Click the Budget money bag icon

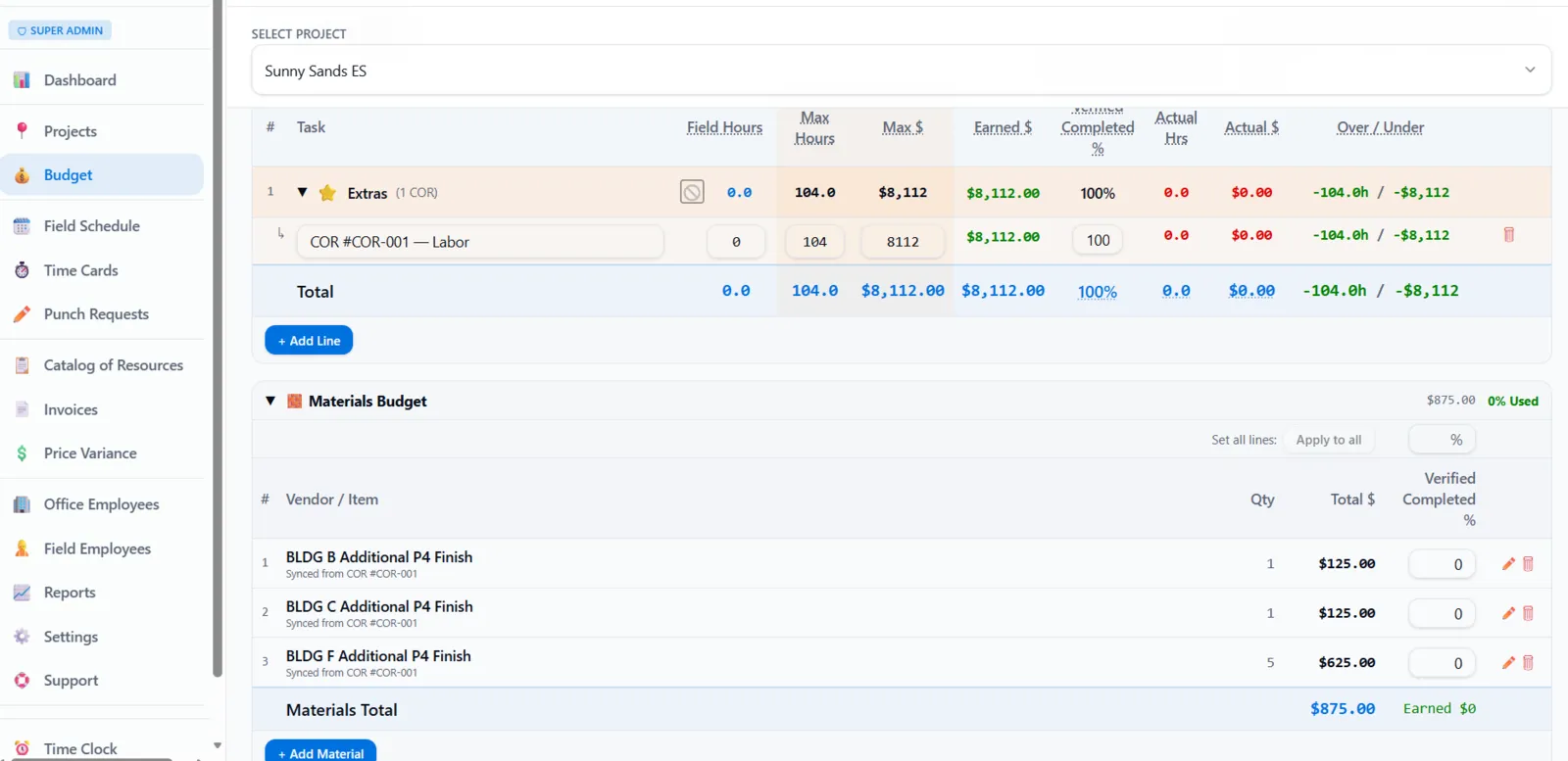[x=22, y=175]
